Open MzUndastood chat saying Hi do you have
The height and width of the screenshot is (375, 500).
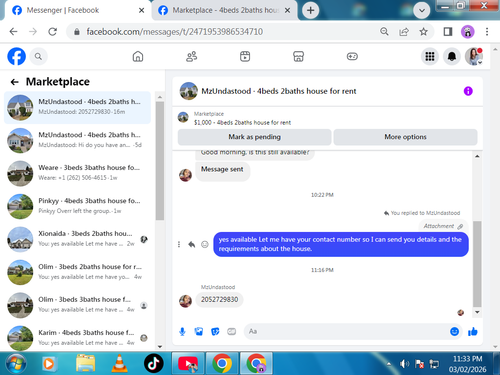(77, 140)
